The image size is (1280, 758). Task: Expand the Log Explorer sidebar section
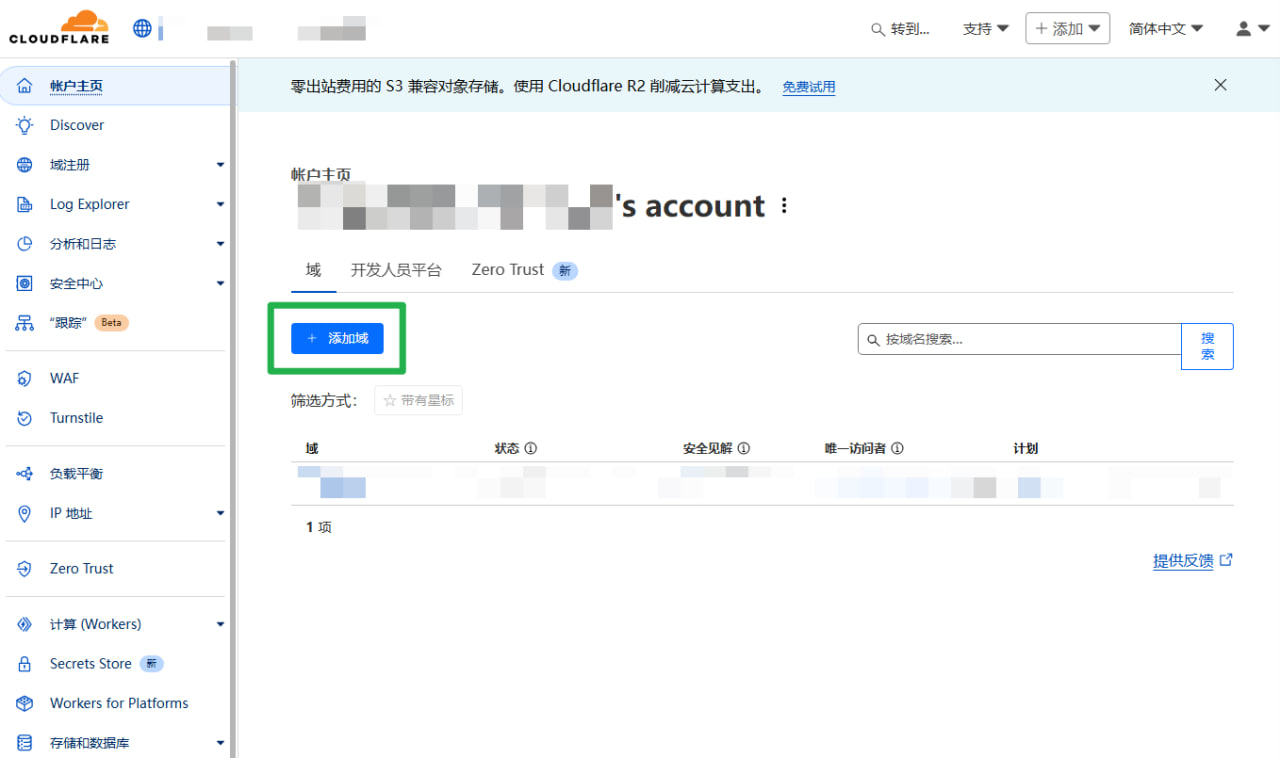tap(220, 204)
